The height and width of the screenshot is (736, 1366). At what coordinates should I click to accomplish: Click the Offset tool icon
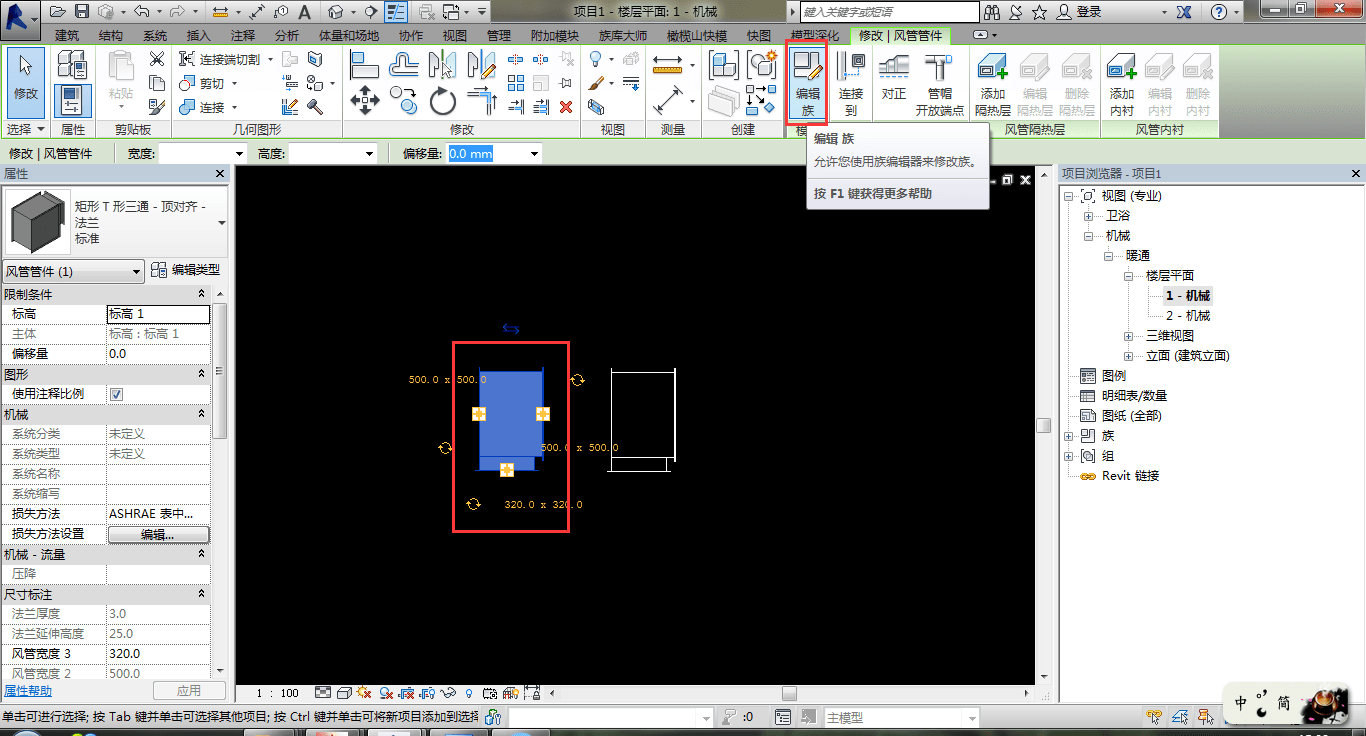point(403,64)
